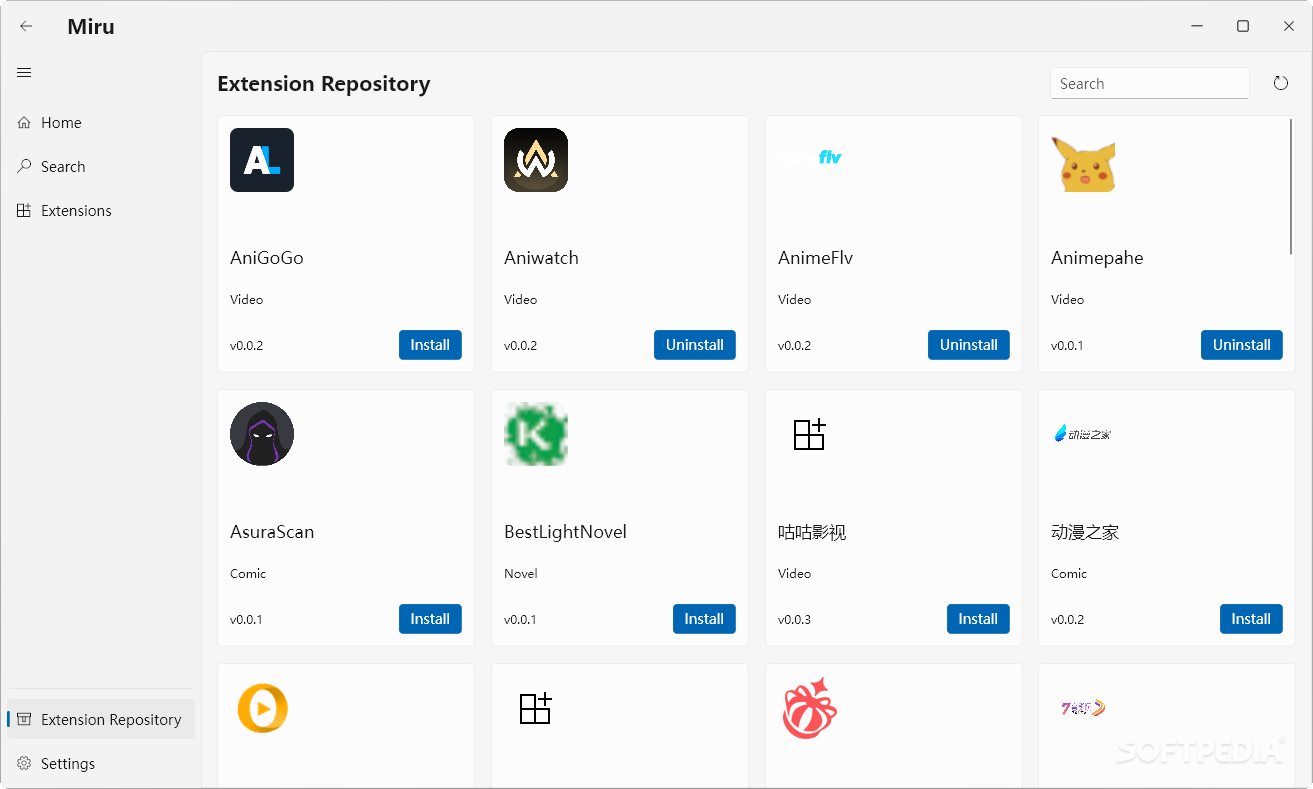1313x789 pixels.
Task: Open the Home page
Action: pyautogui.click(x=101, y=123)
